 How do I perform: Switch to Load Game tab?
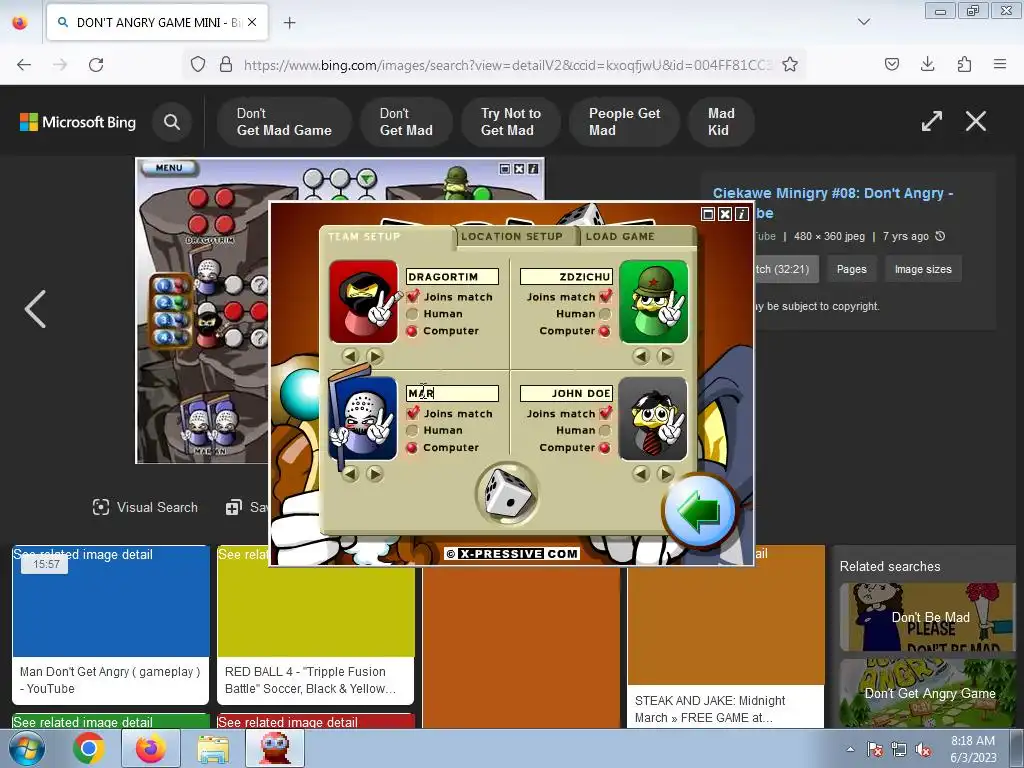pyautogui.click(x=620, y=236)
